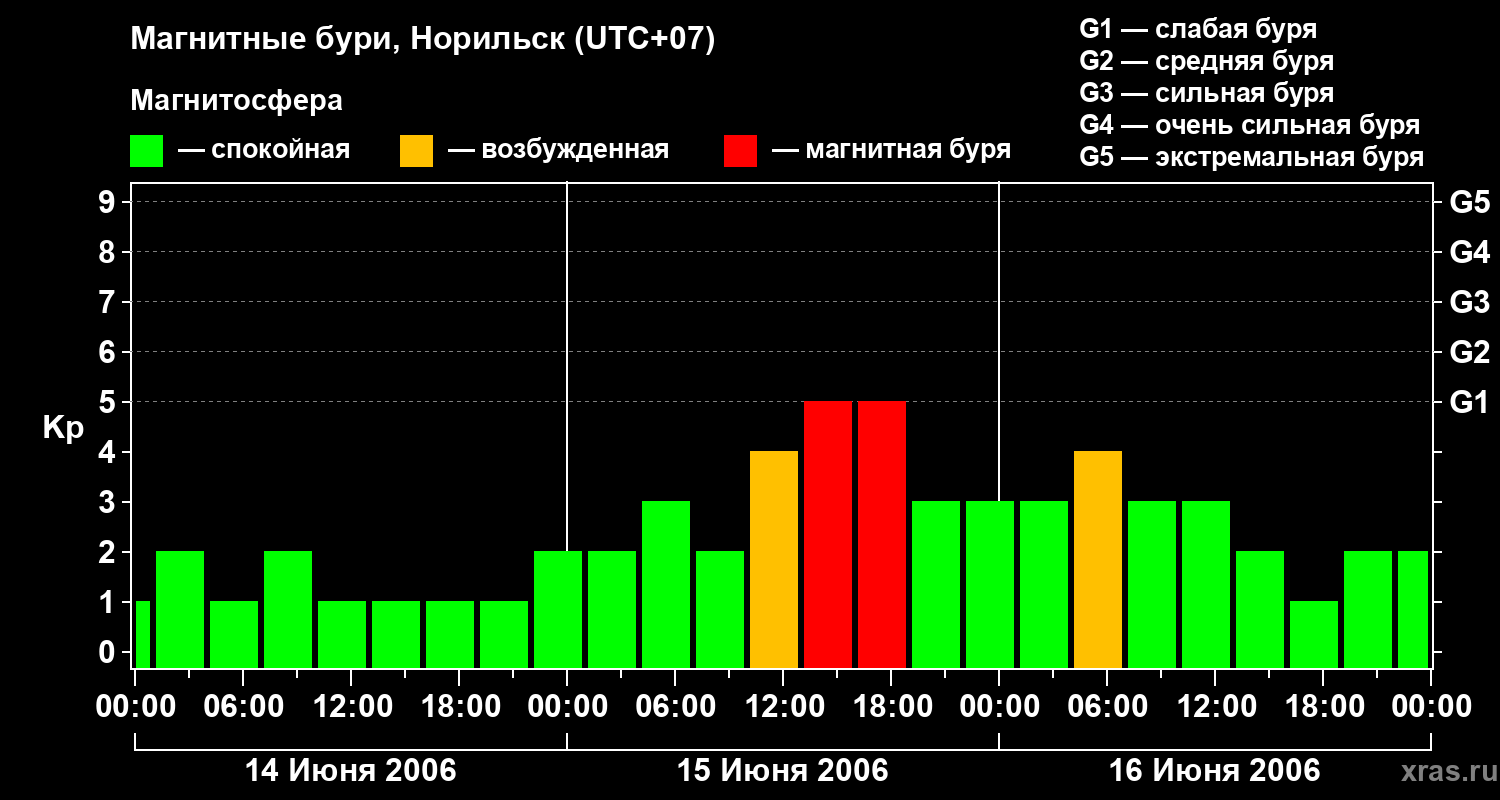Screen dimensions: 1500x800
Task: Click the '— возбужденная' legend label
Action: tap(559, 150)
